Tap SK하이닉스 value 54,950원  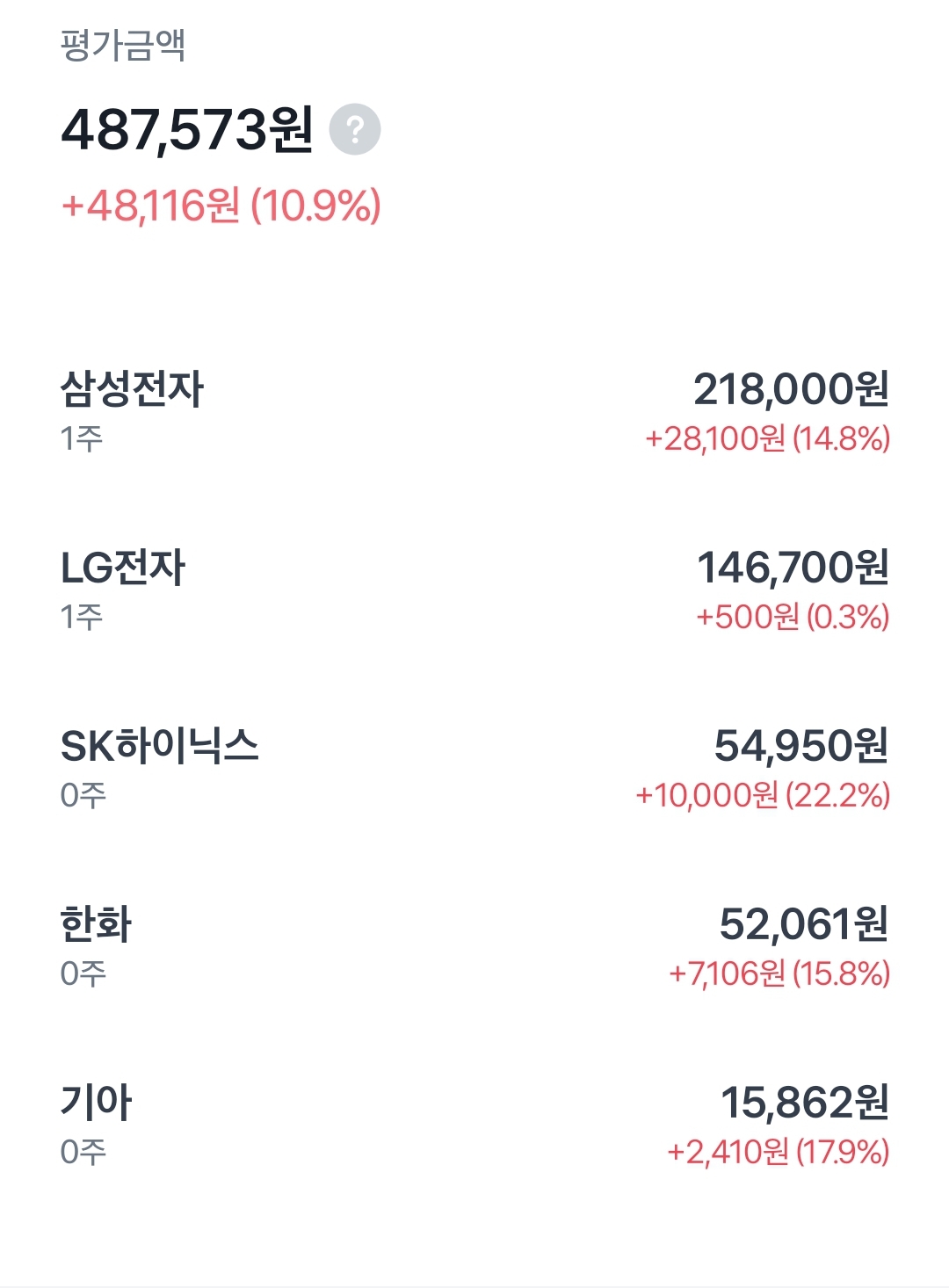(800, 746)
